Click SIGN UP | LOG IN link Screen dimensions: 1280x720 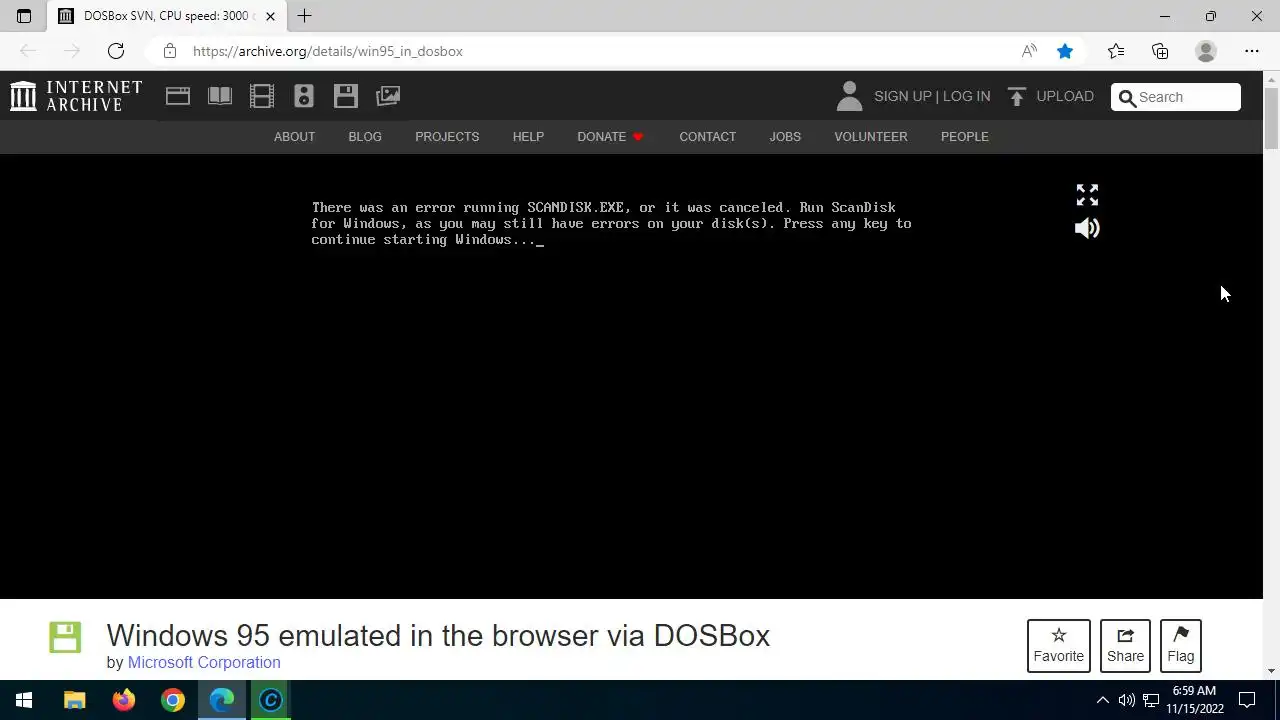(932, 96)
